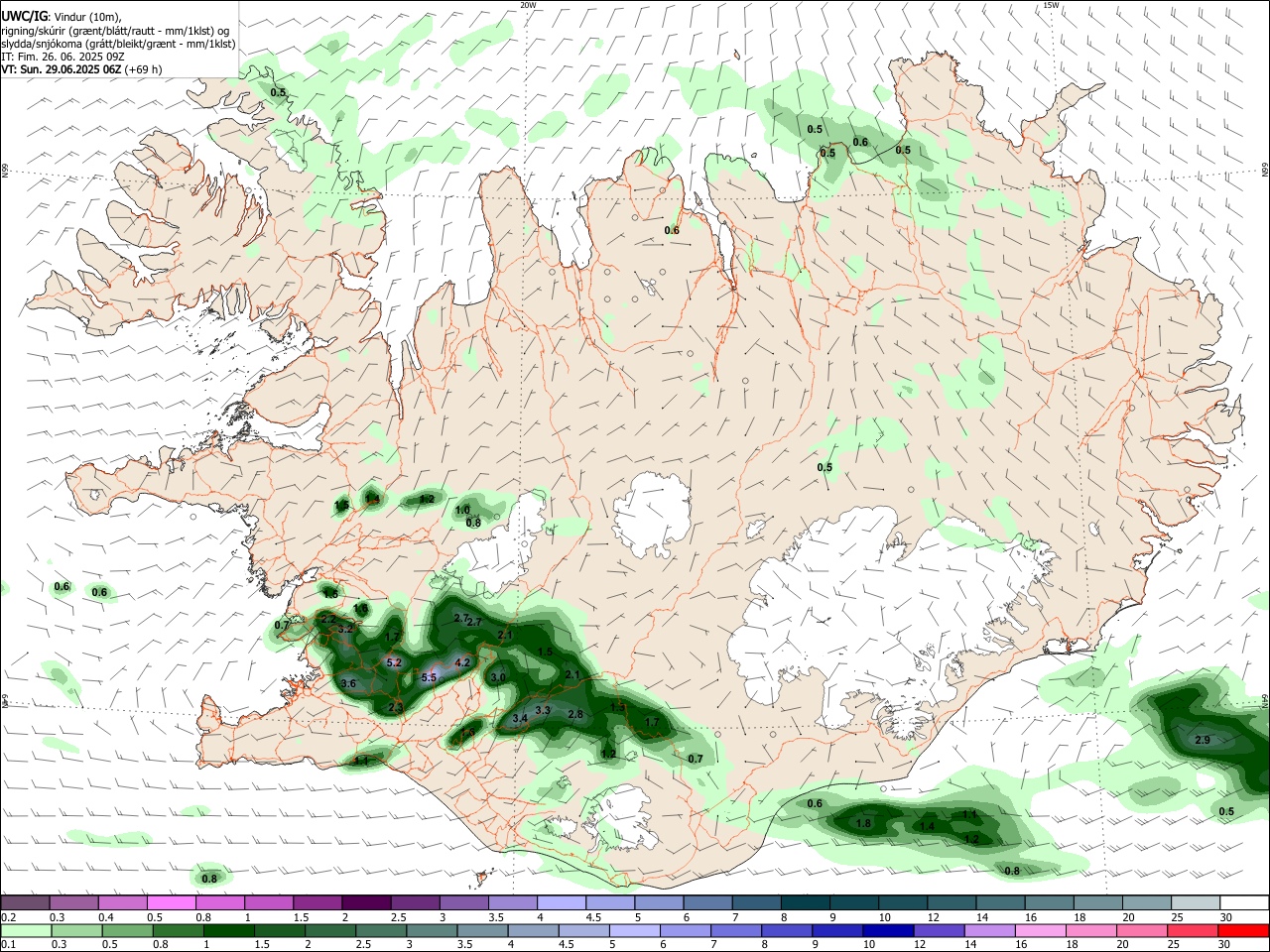Select the dark navy swatch labeled 10 in lower legend row
Image resolution: width=1270 pixels, height=952 pixels.
887,930
